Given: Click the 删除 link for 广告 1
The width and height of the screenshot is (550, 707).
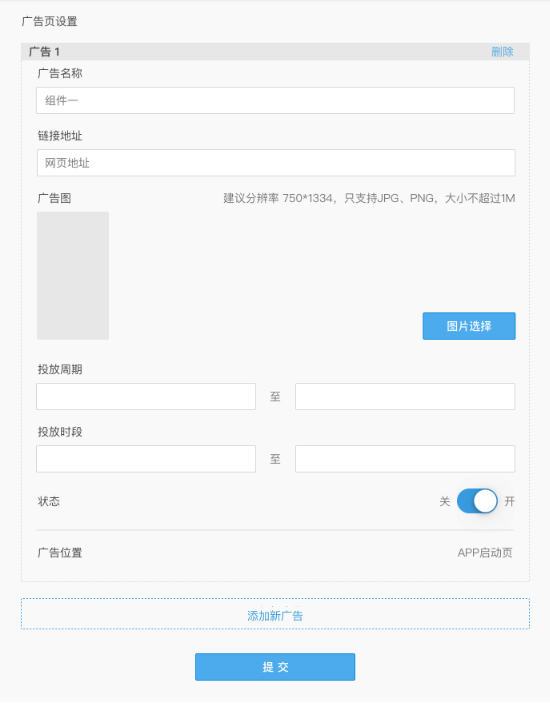Looking at the screenshot, I should [502, 52].
